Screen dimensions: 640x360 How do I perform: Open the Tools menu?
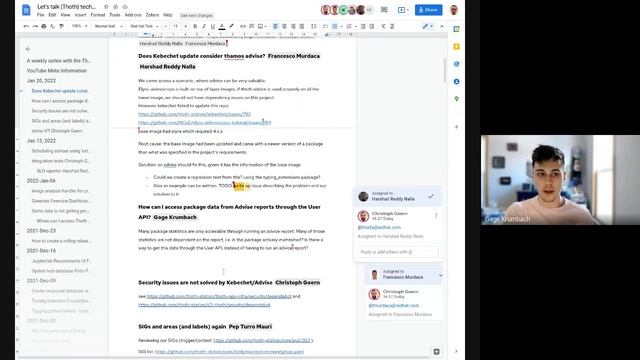(115, 15)
